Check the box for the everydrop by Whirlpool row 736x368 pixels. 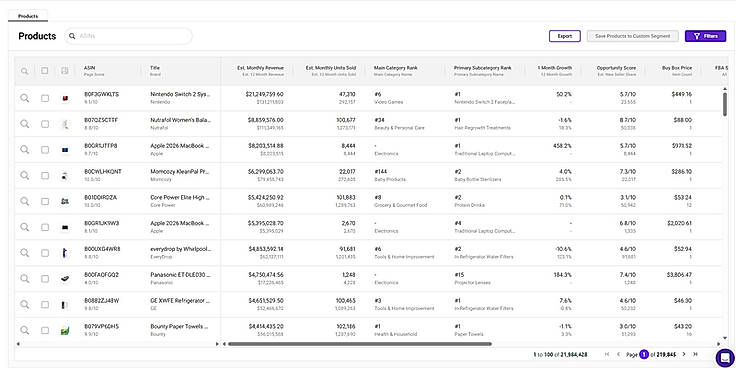click(45, 253)
